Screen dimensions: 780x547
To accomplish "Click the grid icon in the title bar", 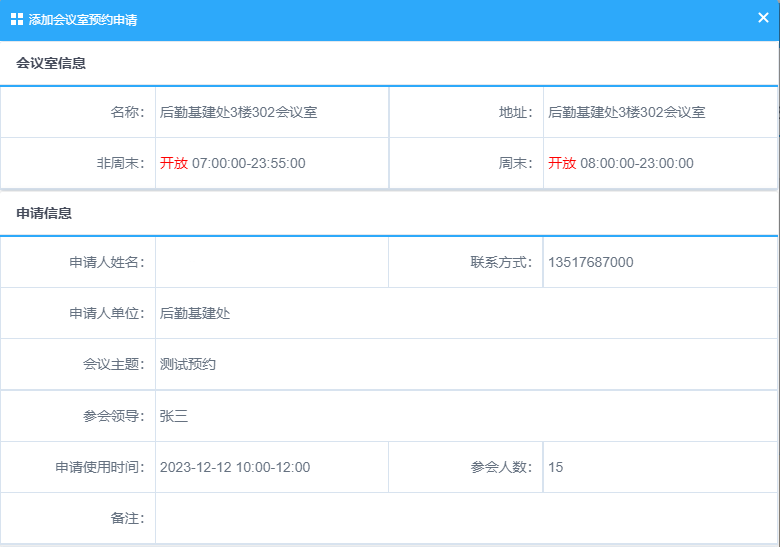I will pyautogui.click(x=17, y=19).
